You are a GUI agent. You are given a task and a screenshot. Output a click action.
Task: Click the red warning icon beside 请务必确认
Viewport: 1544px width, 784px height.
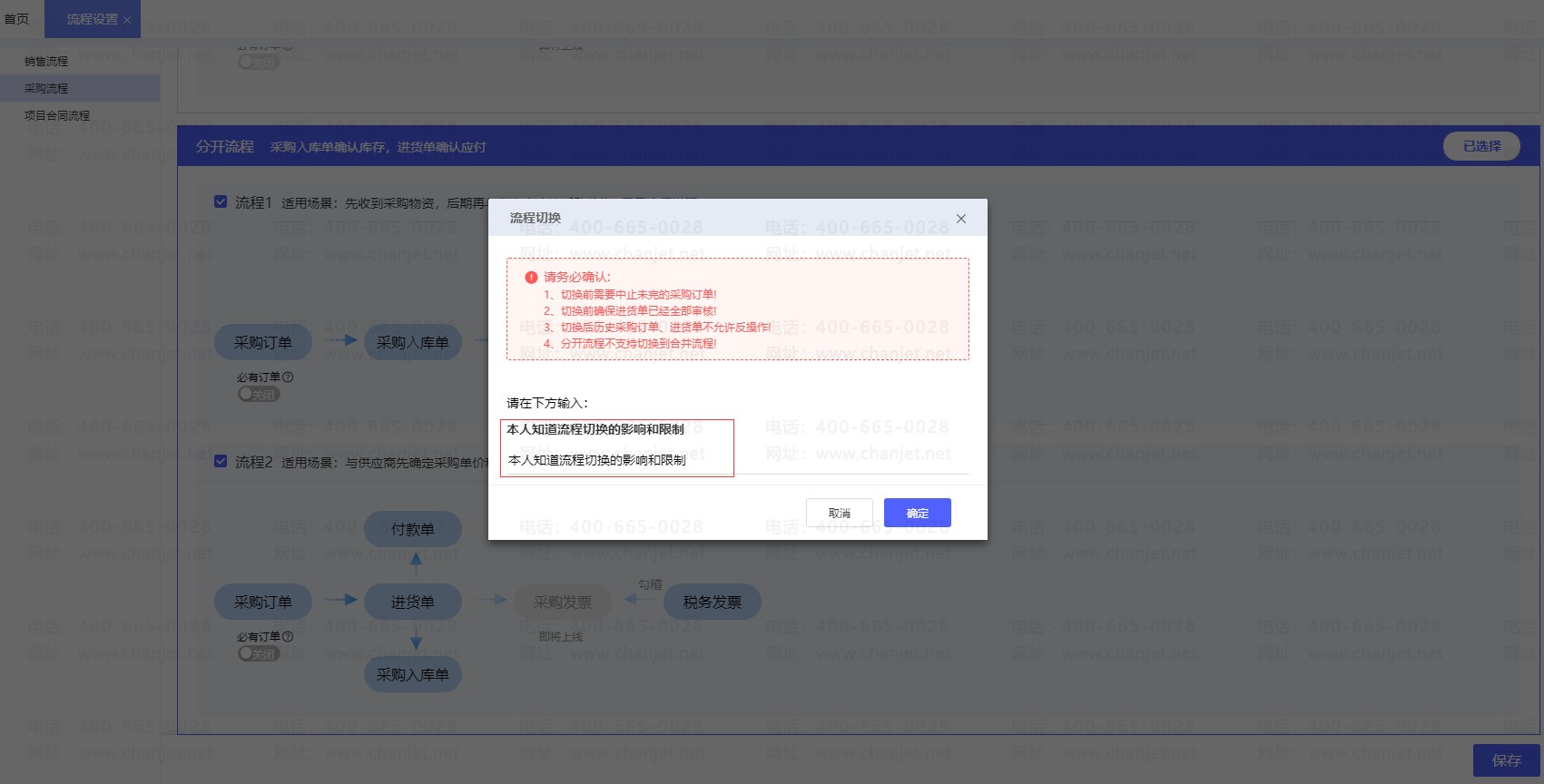[x=531, y=278]
